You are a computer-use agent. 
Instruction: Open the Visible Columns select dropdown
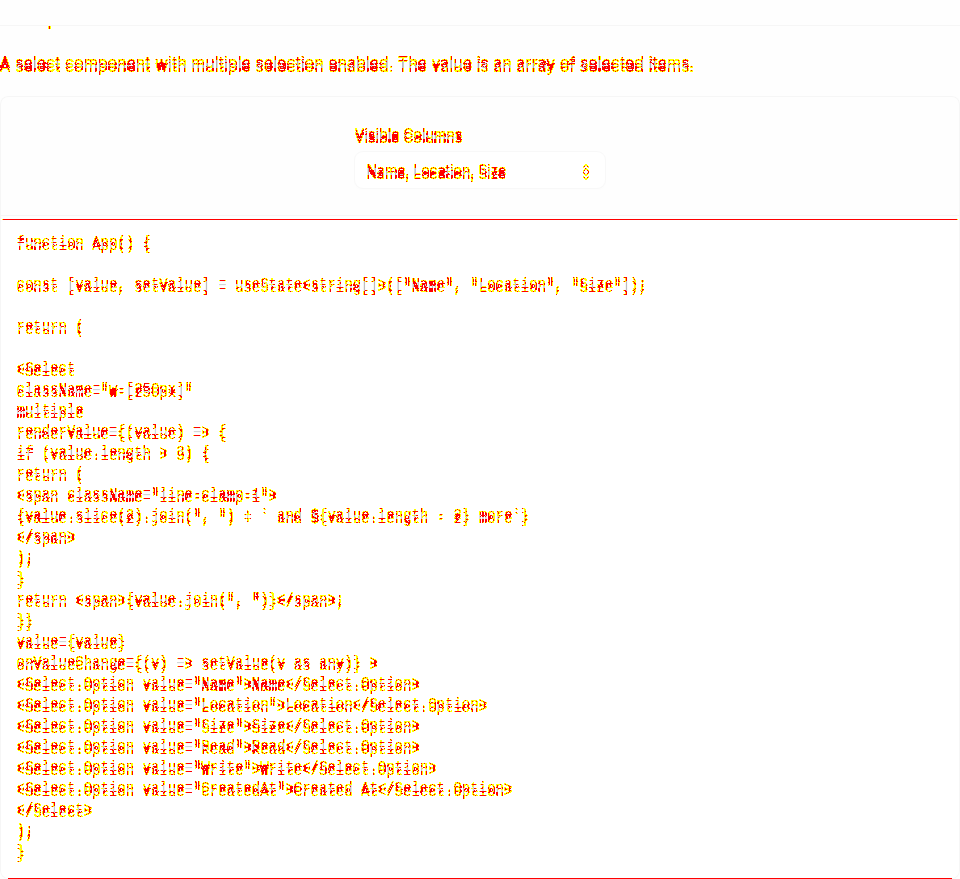(479, 171)
